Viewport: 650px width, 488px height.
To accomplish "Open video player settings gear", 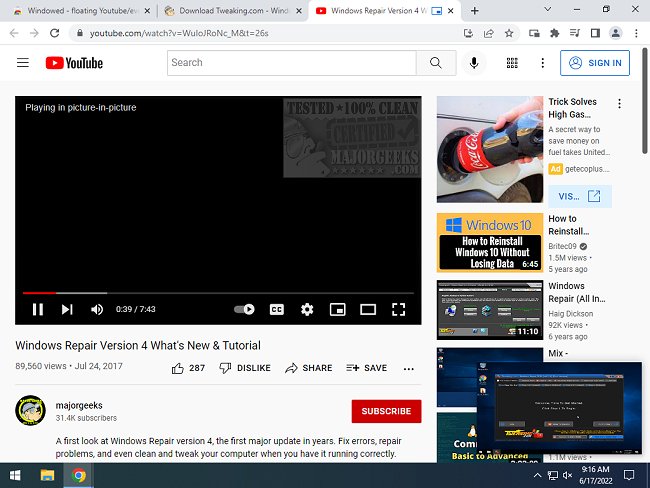I will (x=307, y=309).
